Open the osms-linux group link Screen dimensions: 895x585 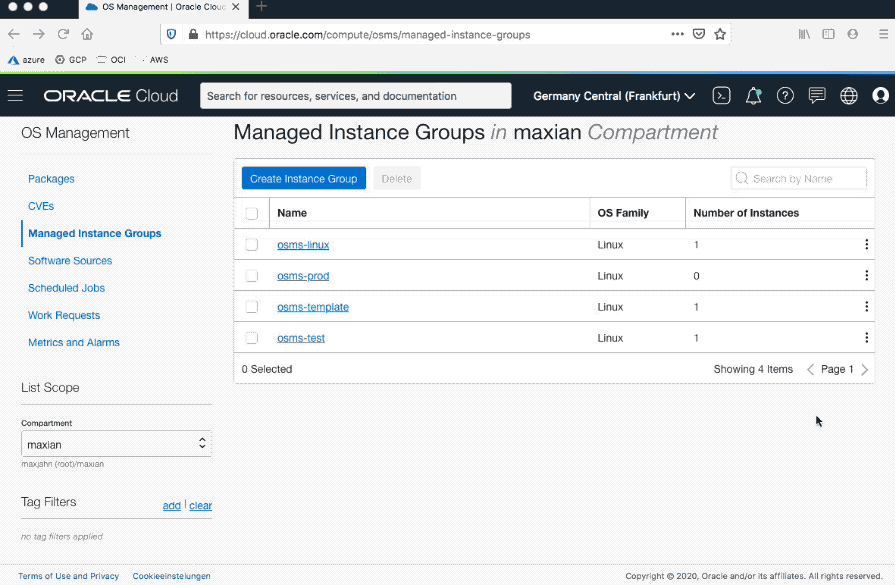tap(303, 245)
